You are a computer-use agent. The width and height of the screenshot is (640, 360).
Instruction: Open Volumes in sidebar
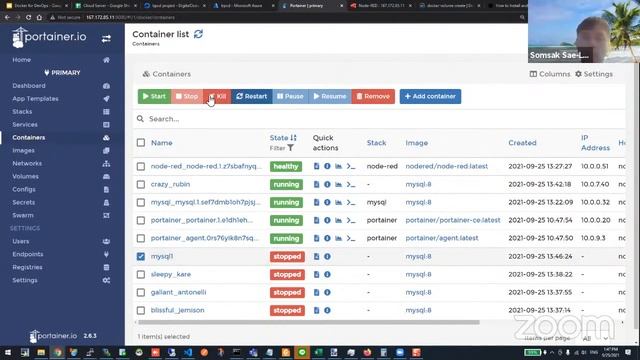pos(25,176)
